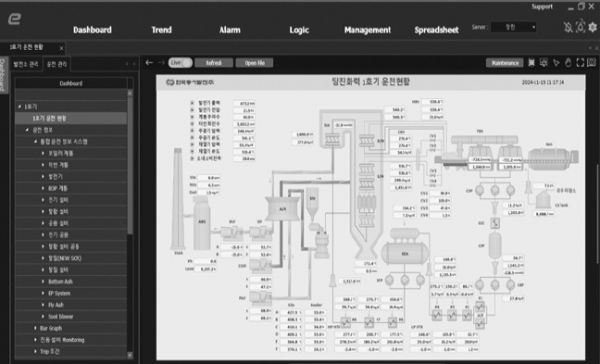Select the hand pan tool

click(568, 63)
